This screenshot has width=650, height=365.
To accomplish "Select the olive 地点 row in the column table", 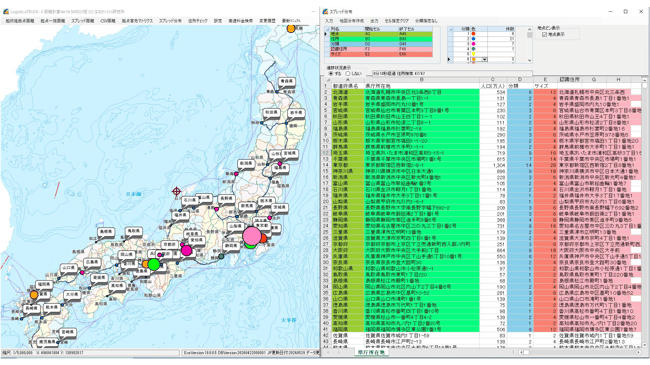I will tap(381, 34).
